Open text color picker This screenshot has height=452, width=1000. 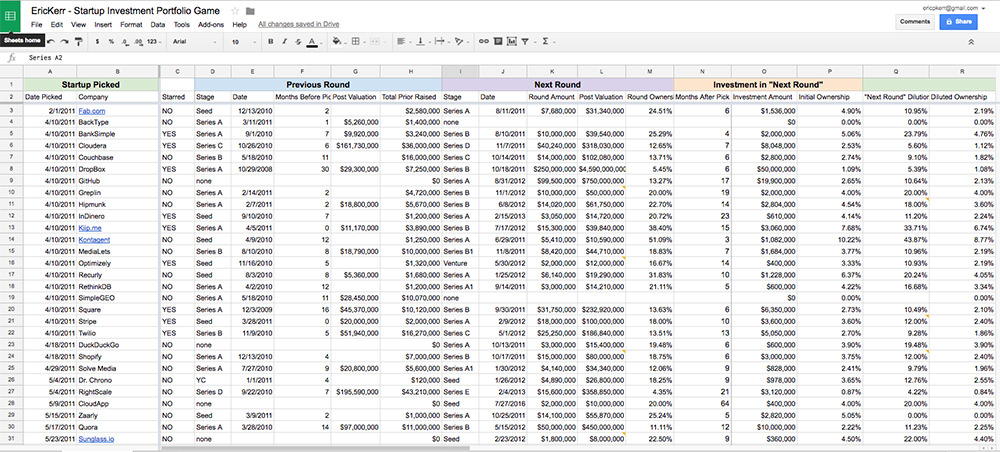pos(312,41)
